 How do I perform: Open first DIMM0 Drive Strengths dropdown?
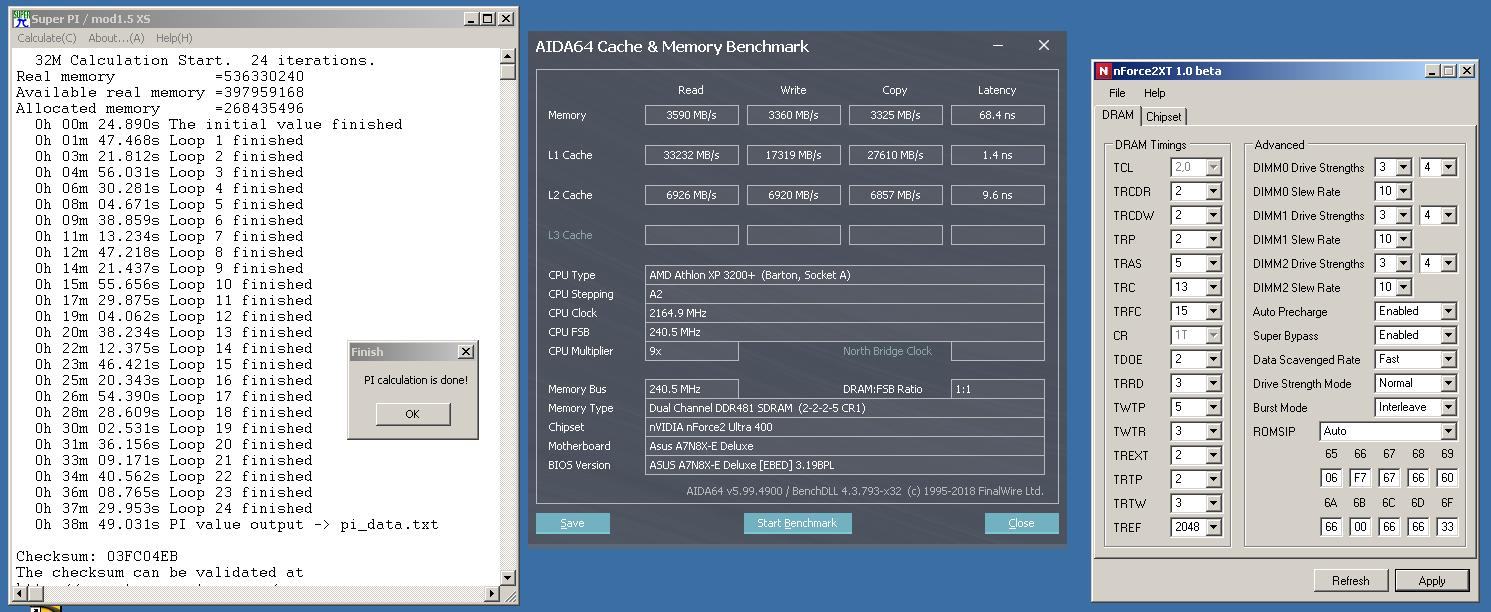tap(1403, 168)
